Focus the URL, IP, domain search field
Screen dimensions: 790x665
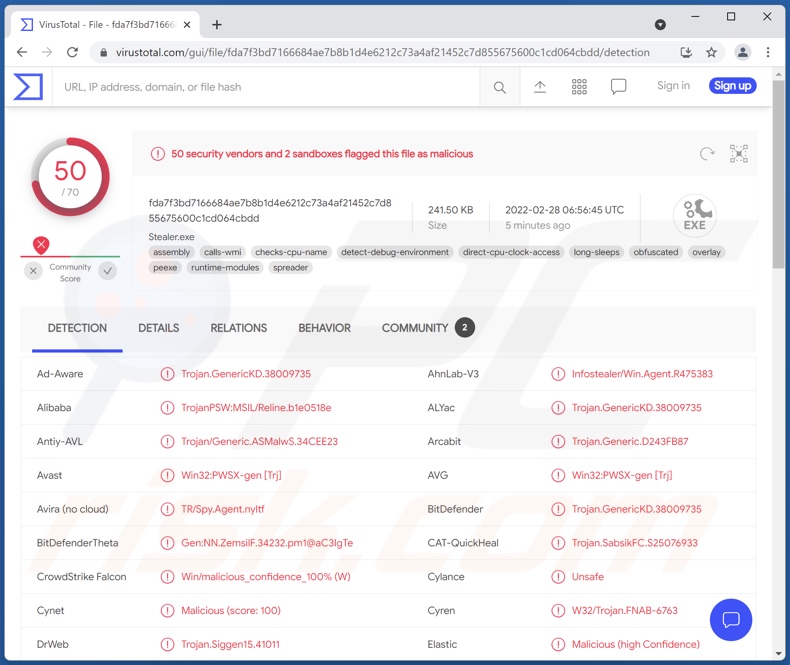click(x=266, y=87)
